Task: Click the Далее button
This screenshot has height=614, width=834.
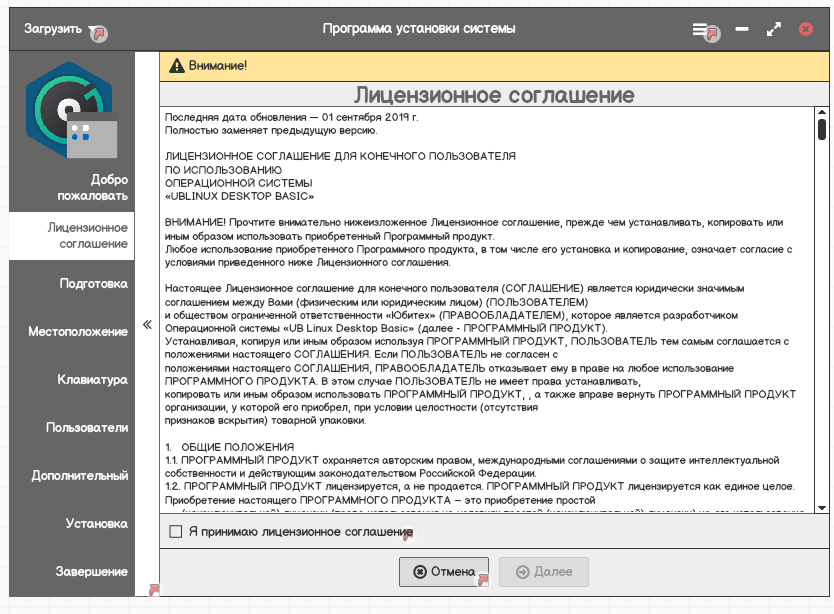Action: [544, 572]
